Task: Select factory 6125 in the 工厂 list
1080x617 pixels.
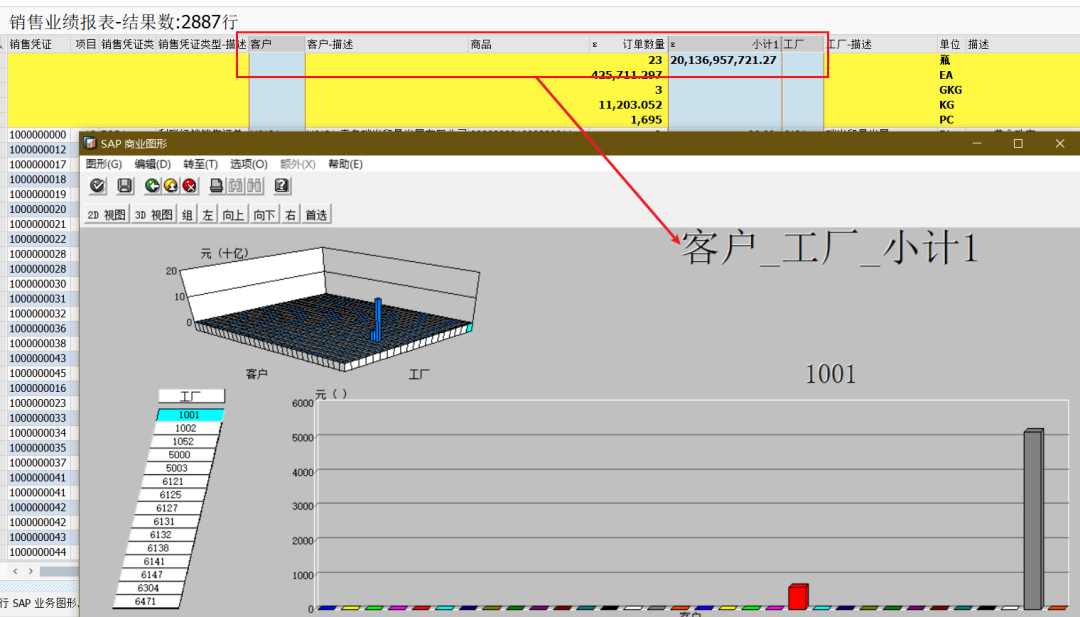Action: coord(171,494)
